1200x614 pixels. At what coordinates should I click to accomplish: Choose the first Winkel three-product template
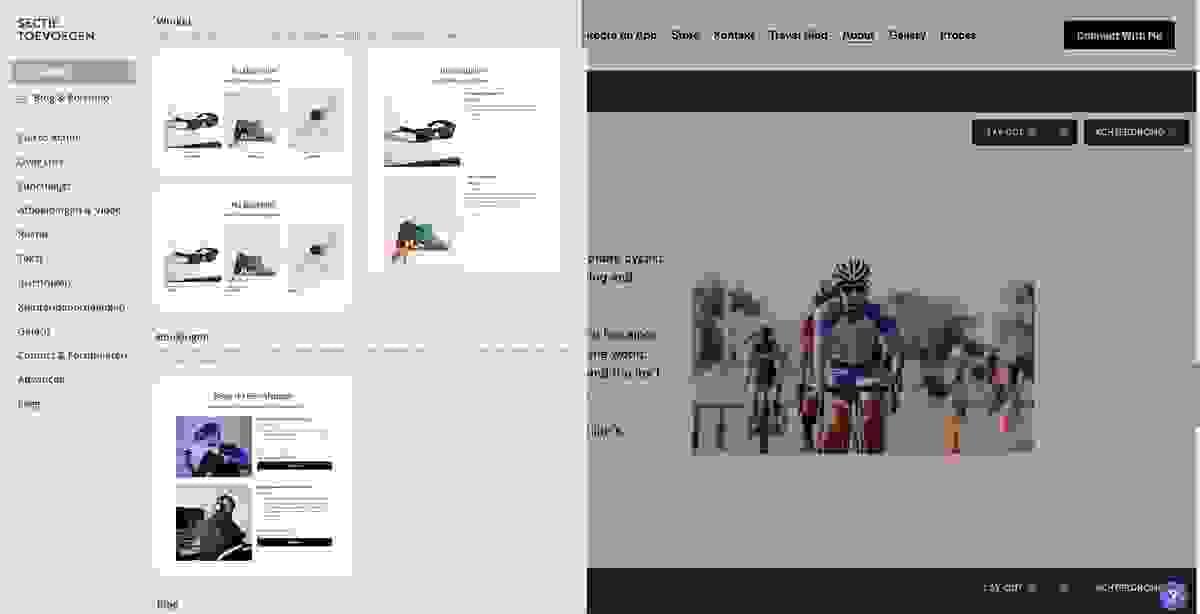tap(253, 112)
